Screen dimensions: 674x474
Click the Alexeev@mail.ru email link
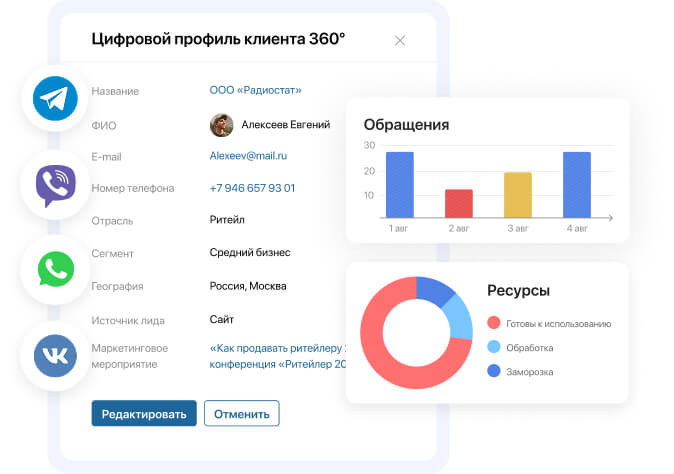point(248,156)
